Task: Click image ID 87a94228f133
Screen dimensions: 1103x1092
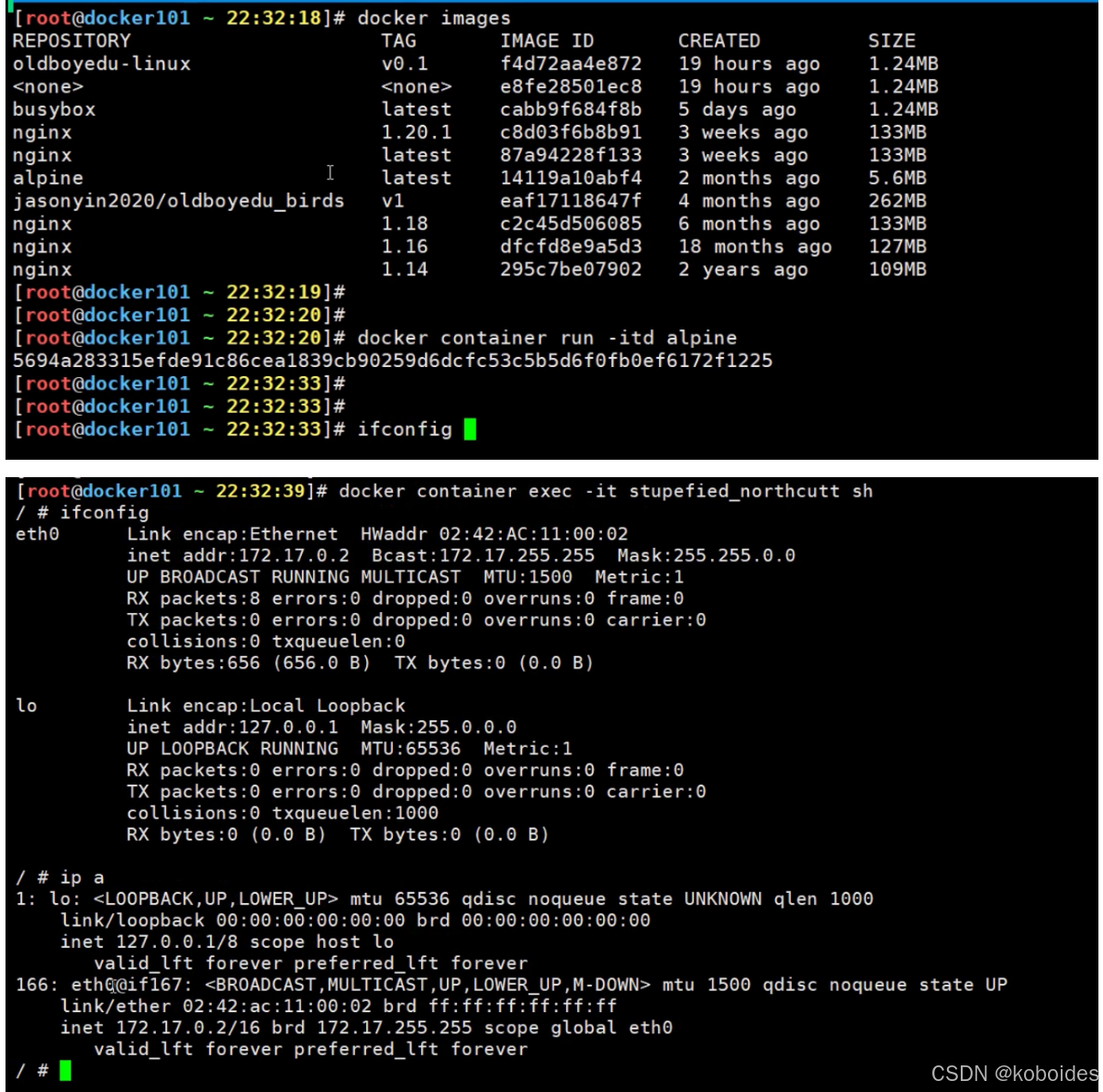Action: pyautogui.click(x=571, y=155)
